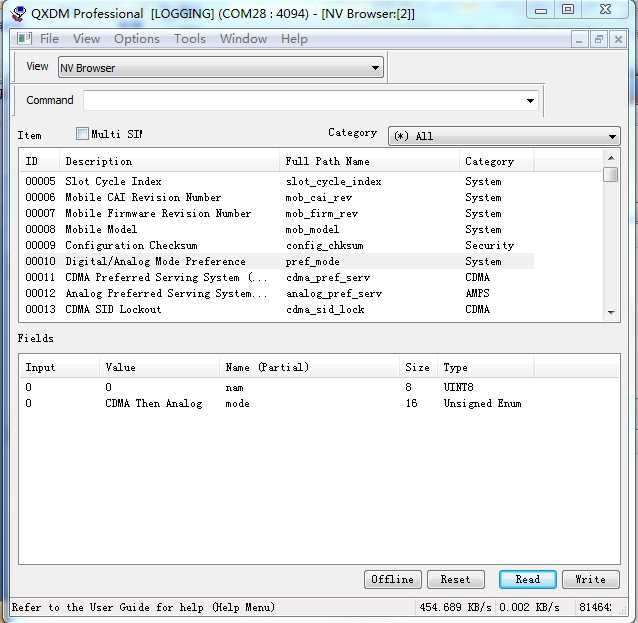The width and height of the screenshot is (638, 623).
Task: Open the Command dropdown arrow
Action: [530, 101]
